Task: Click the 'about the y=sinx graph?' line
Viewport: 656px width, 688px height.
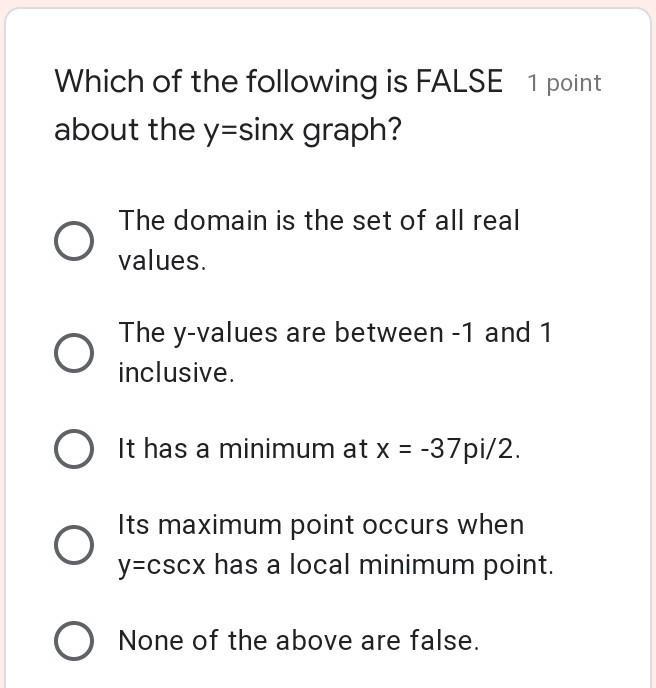Action: pyautogui.click(x=228, y=130)
